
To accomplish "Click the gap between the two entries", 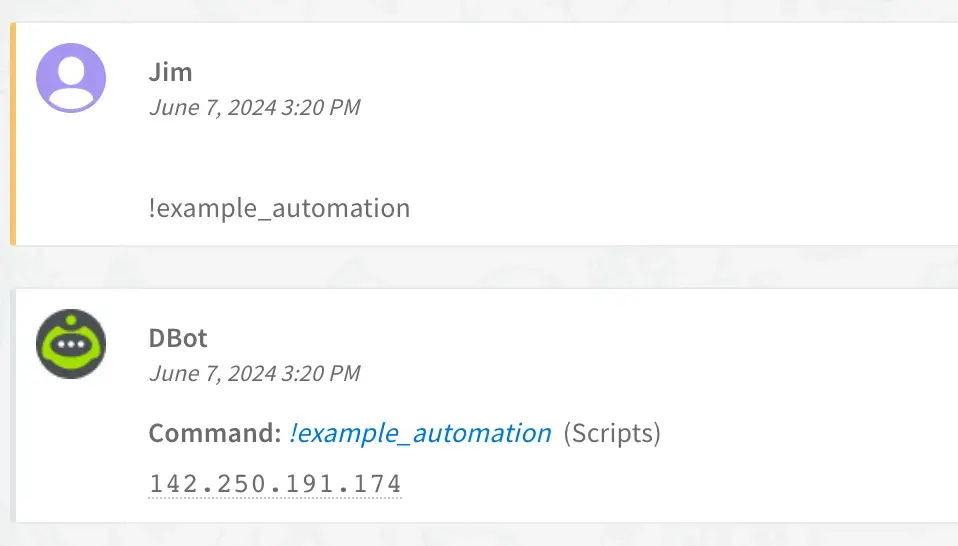I will click(x=479, y=267).
